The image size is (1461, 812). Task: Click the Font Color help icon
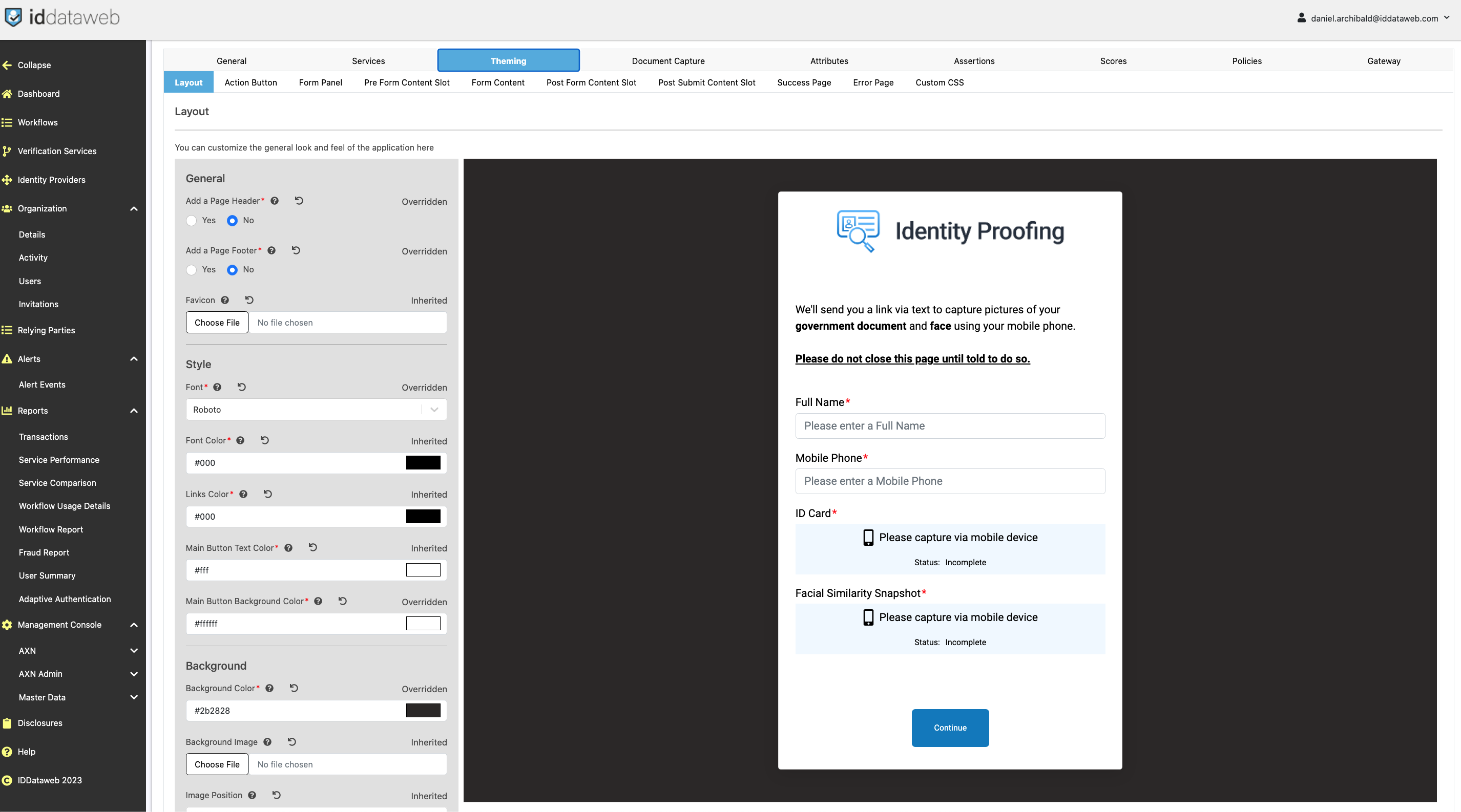click(240, 440)
